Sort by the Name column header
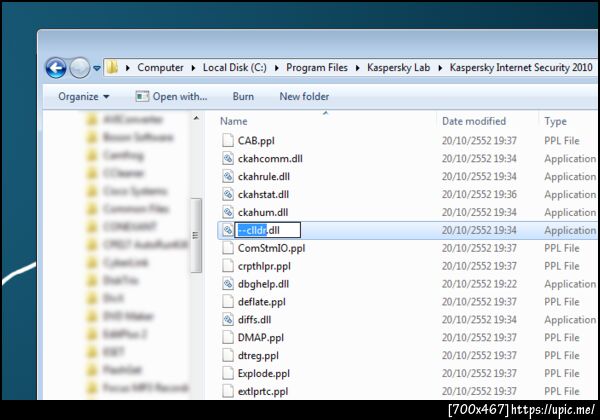 233,121
